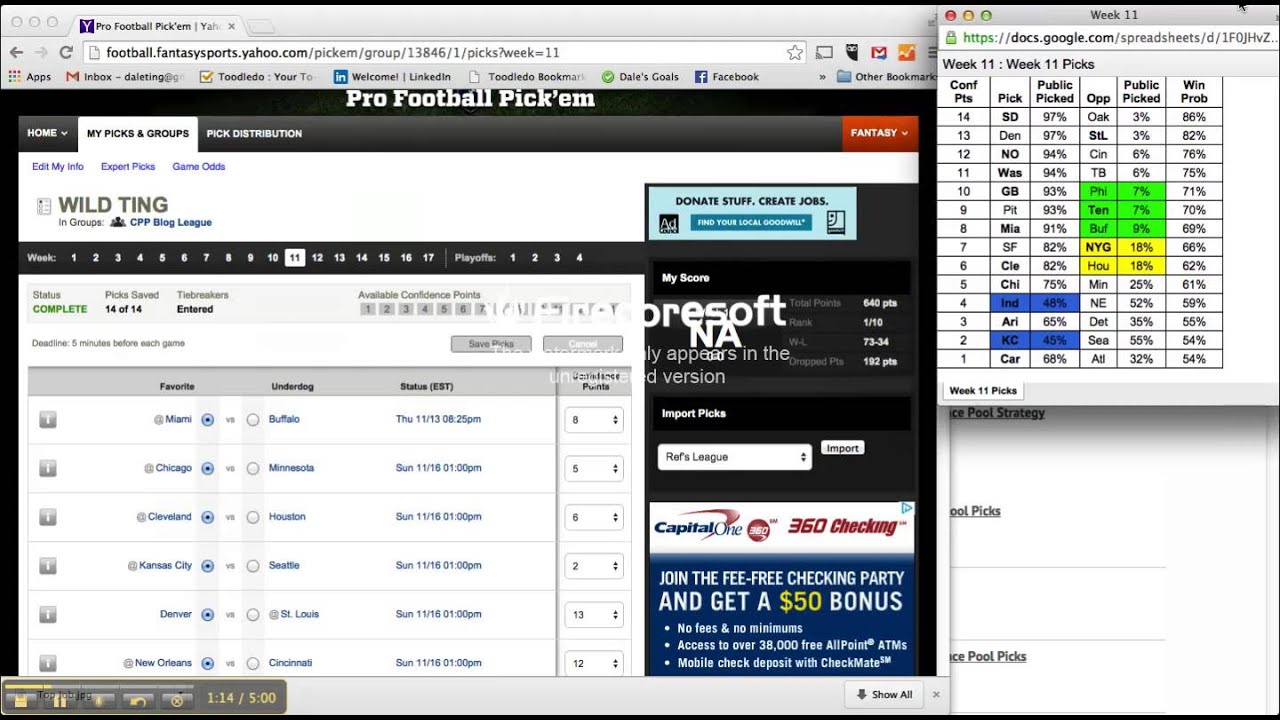Open the Gmail checker extension icon
Screen dimensions: 1280x720
[x=879, y=53]
